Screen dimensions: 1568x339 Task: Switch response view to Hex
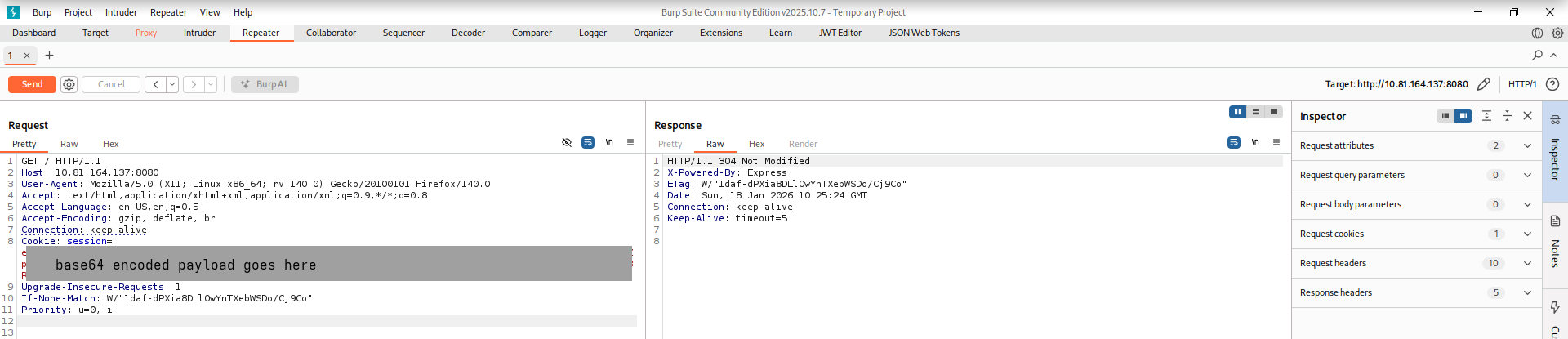tap(756, 144)
